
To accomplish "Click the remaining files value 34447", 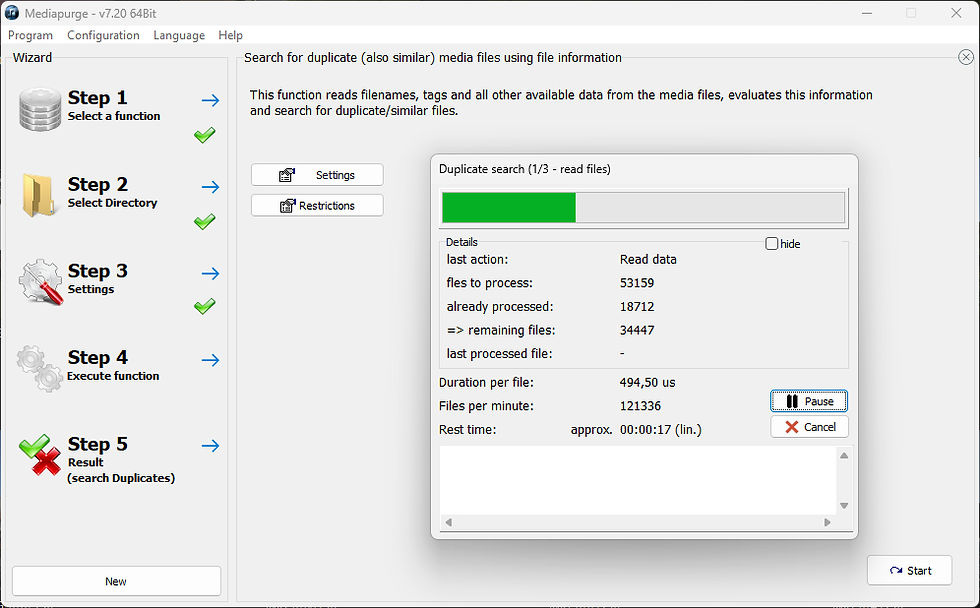I will 637,331.
